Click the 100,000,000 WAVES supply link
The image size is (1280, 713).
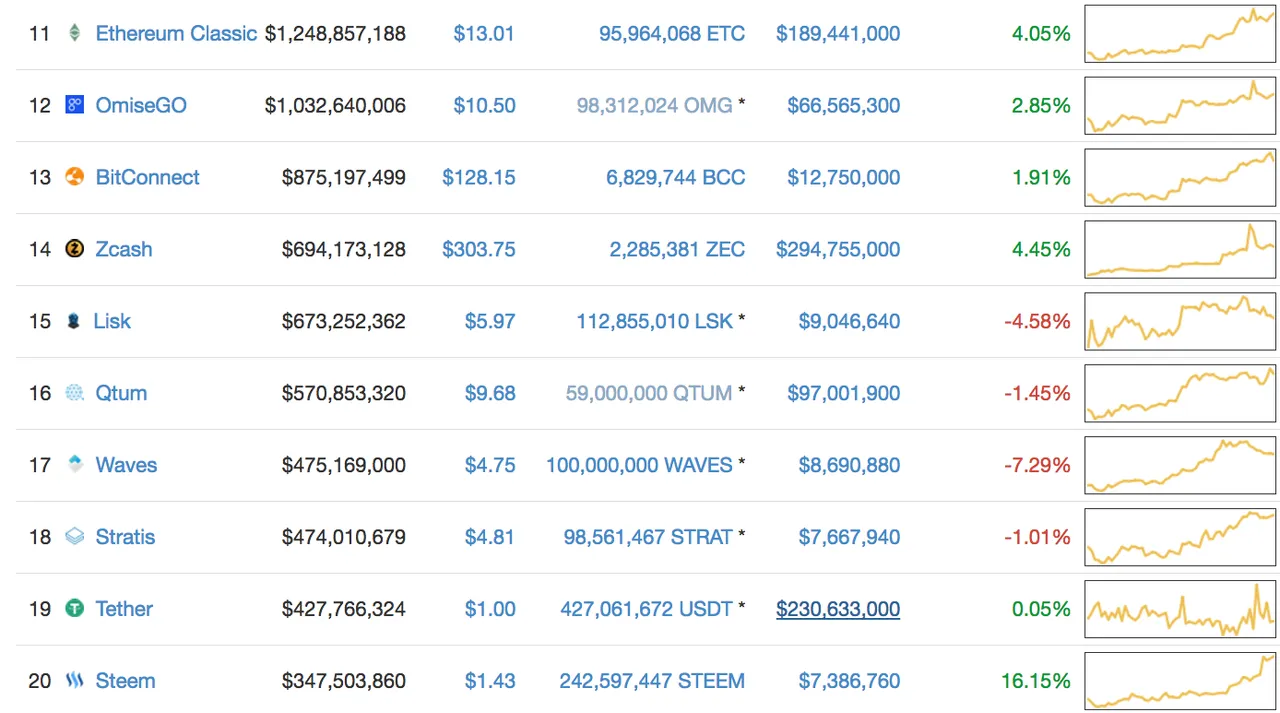click(x=639, y=465)
